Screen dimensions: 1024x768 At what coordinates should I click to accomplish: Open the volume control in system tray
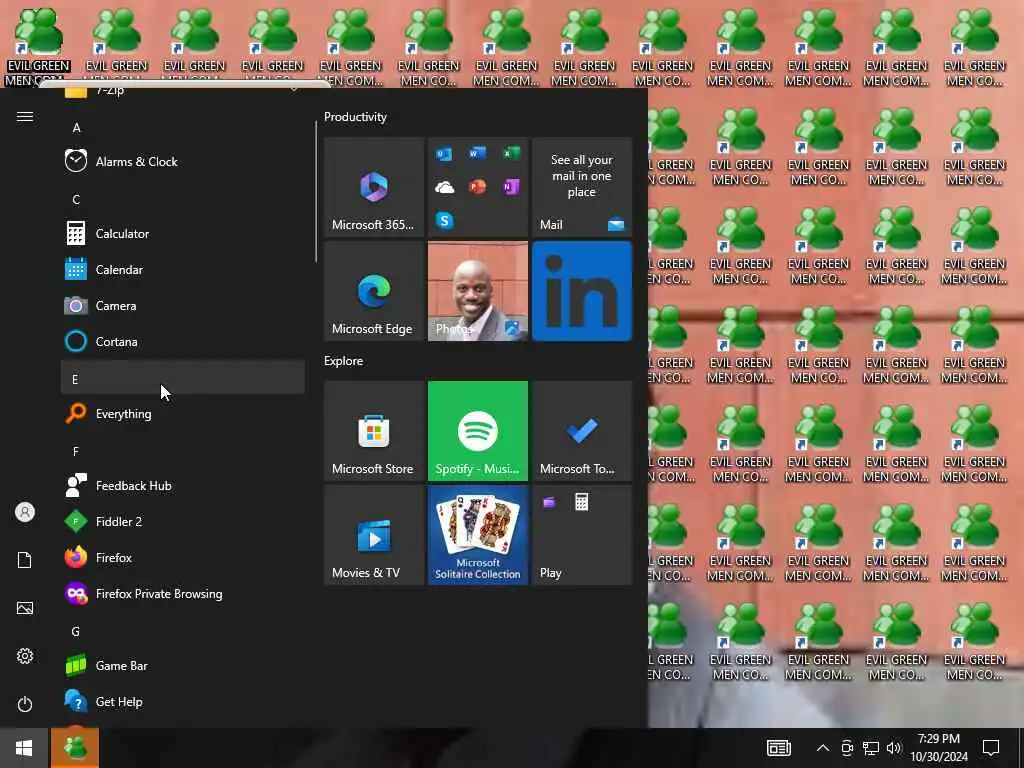click(x=894, y=748)
